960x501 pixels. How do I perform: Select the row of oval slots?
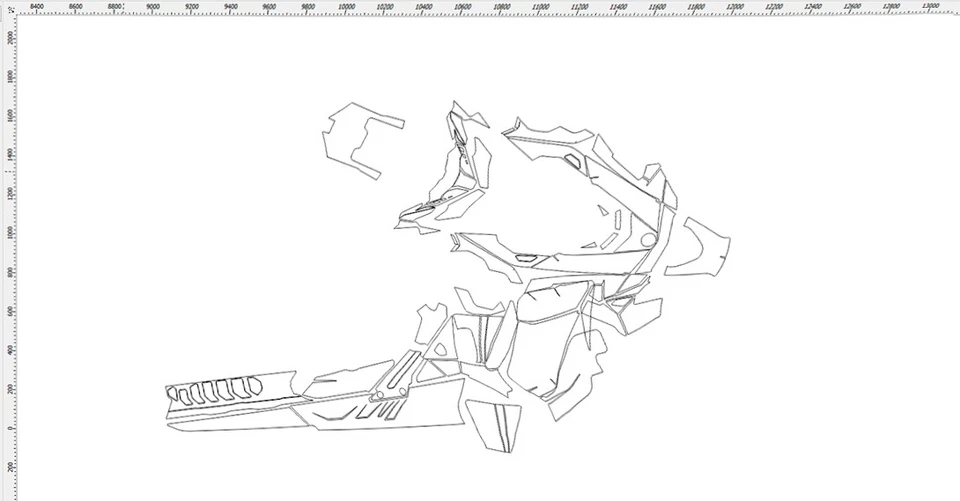(215, 388)
